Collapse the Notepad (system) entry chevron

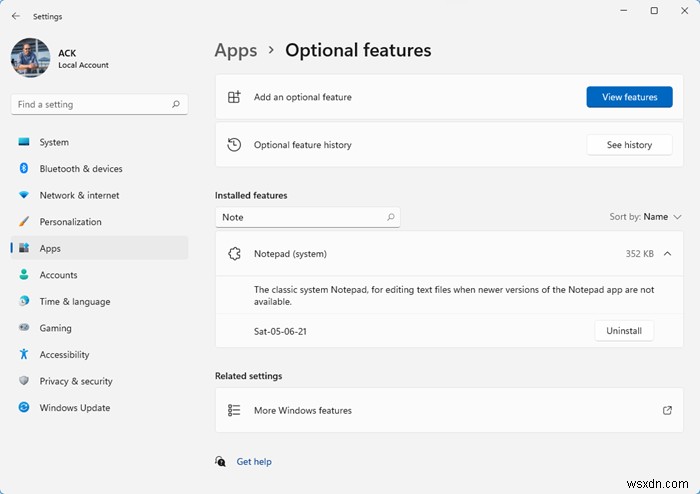[x=668, y=254]
